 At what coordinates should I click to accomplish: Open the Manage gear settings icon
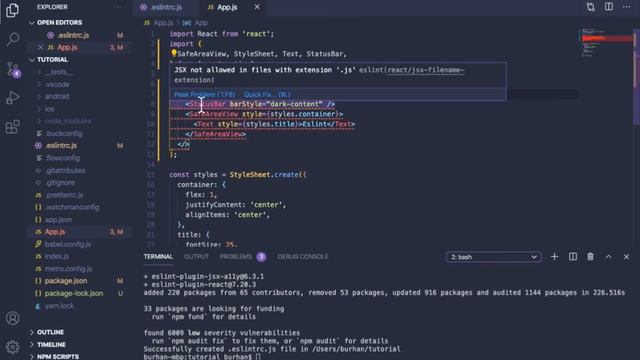(13, 347)
